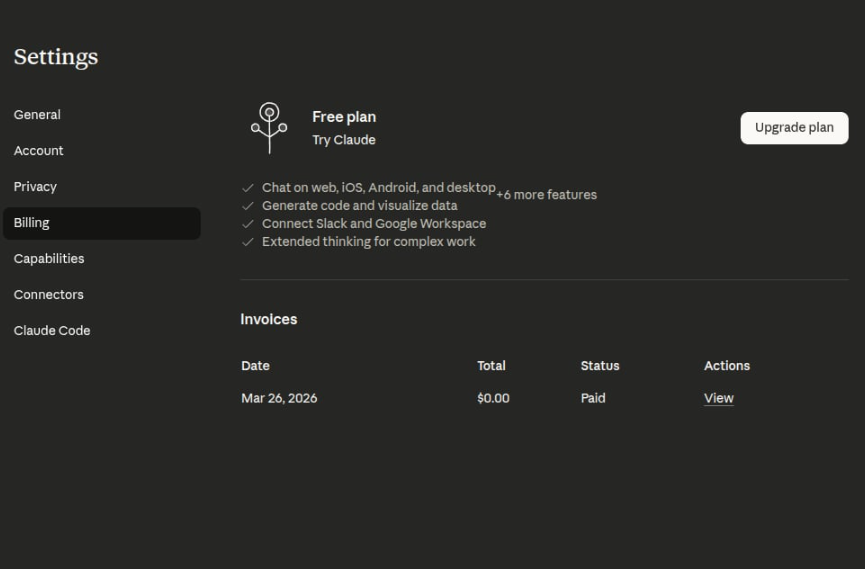Click checkmark beside Chat on web feature
The height and width of the screenshot is (569, 865).
248,188
